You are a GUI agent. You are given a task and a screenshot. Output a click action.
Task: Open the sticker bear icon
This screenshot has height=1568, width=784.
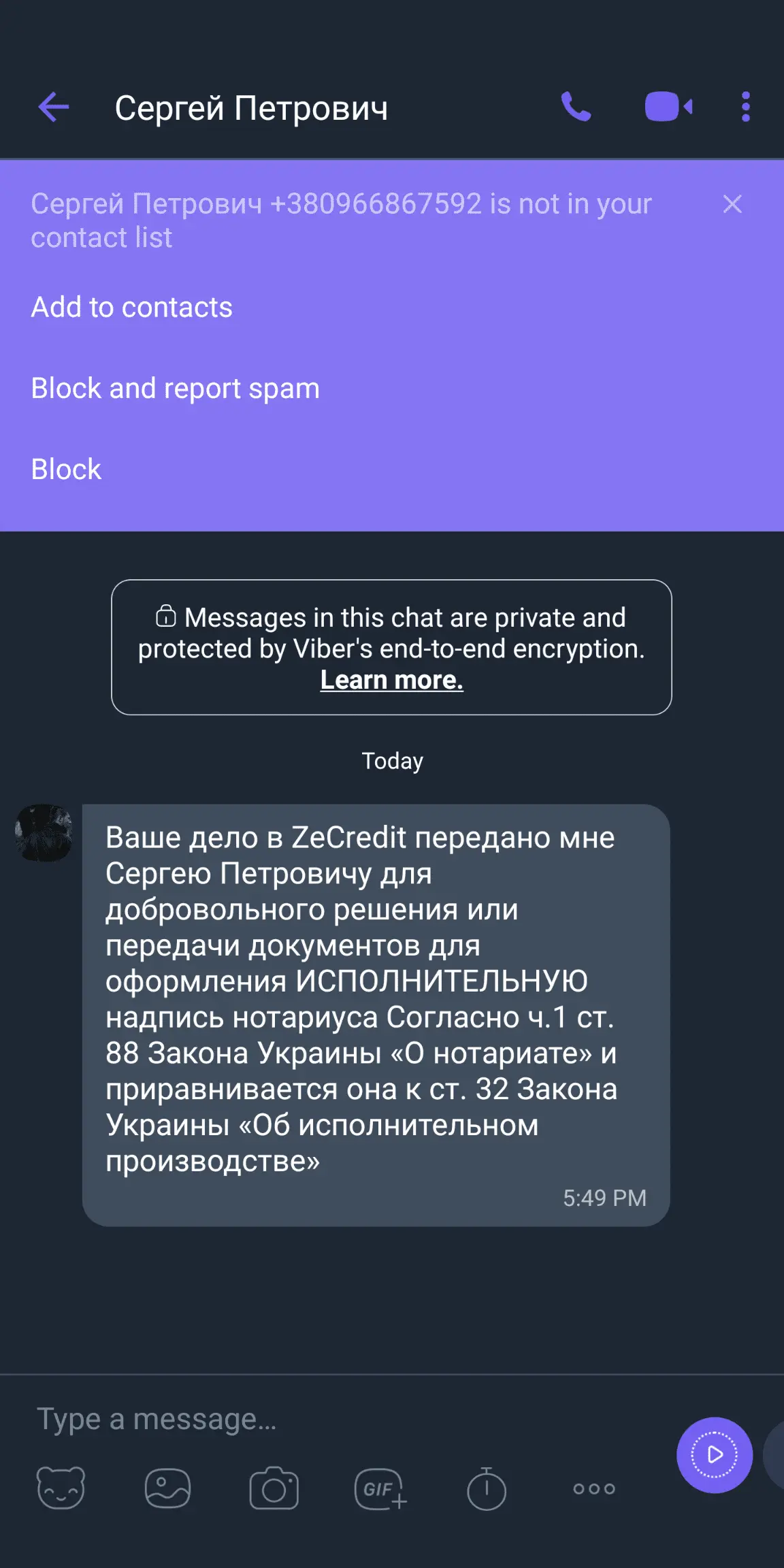coord(61,1488)
